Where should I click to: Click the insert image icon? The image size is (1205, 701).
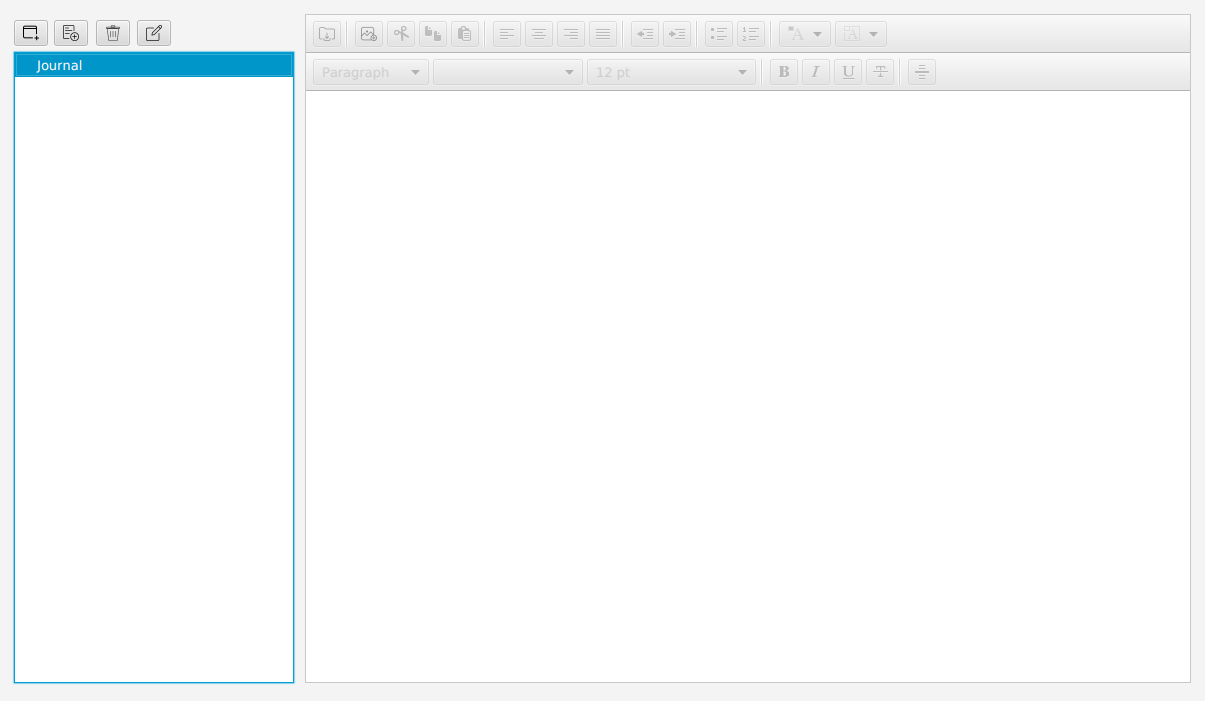pyautogui.click(x=369, y=34)
